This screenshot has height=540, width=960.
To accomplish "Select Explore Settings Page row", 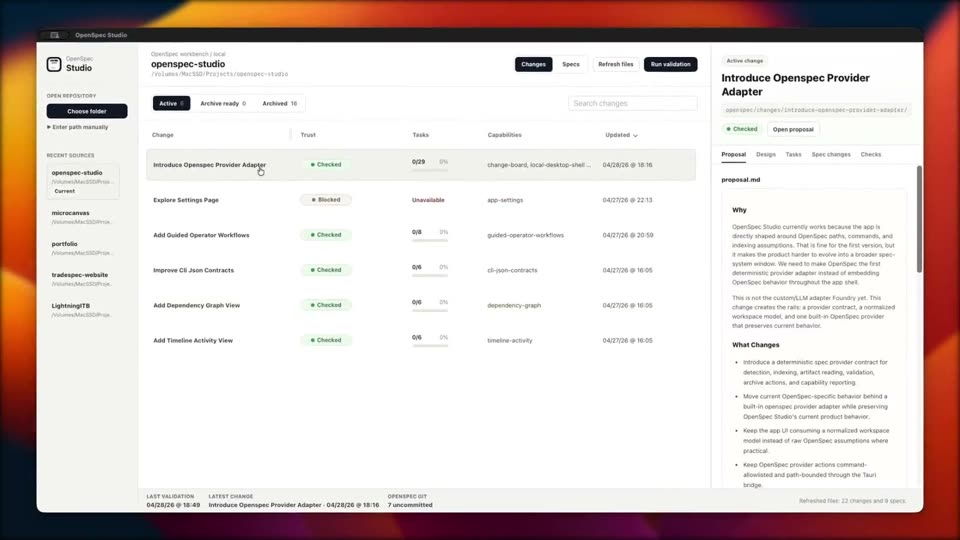I will pyautogui.click(x=421, y=200).
